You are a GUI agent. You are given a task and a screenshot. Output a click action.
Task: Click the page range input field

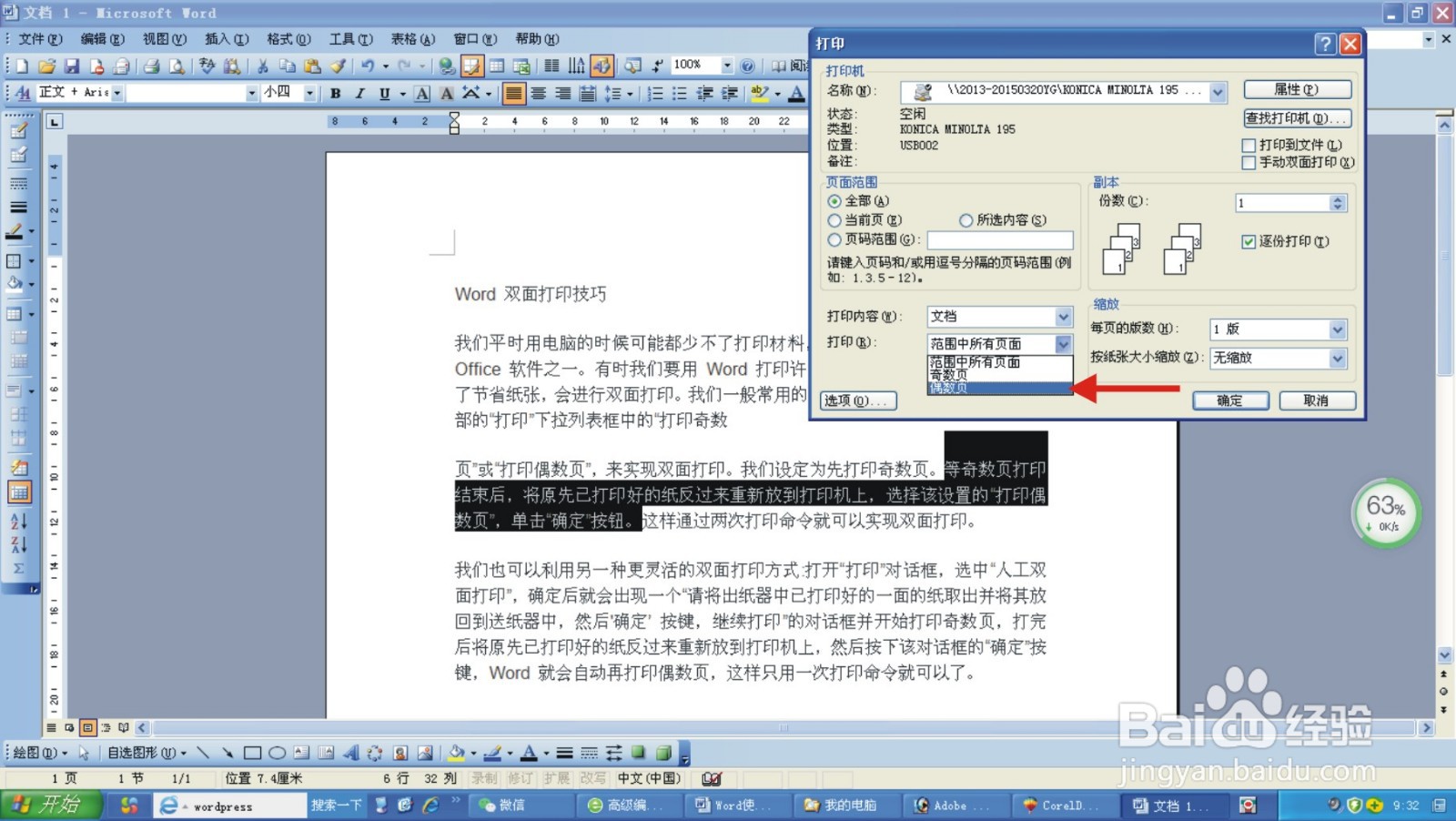click(1000, 240)
